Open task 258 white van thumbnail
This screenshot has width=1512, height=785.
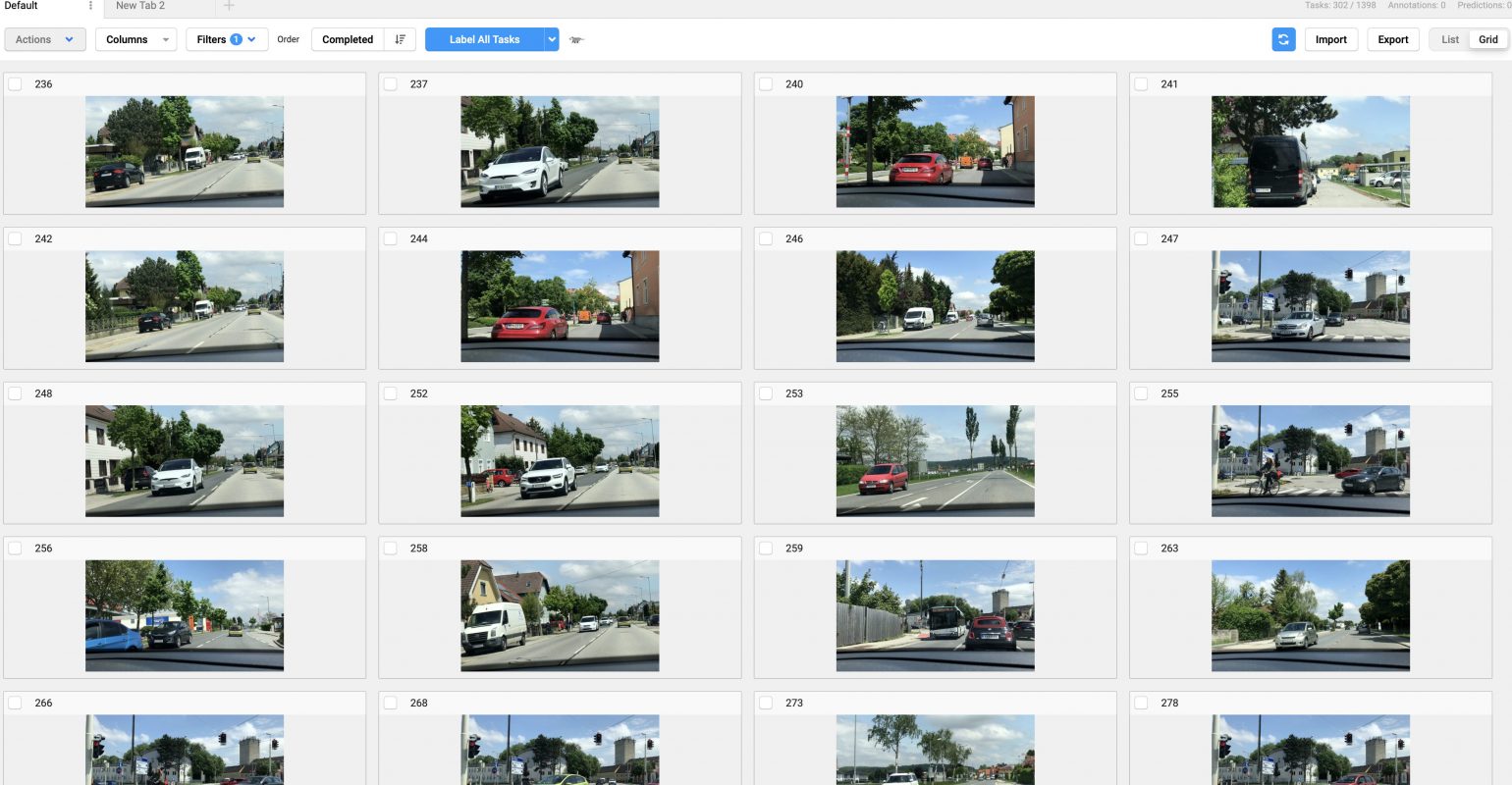[560, 615]
